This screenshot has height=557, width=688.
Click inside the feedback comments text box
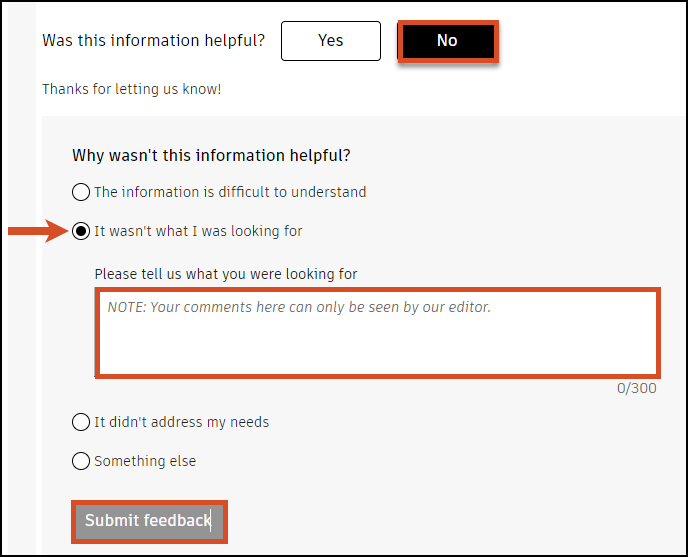(377, 332)
